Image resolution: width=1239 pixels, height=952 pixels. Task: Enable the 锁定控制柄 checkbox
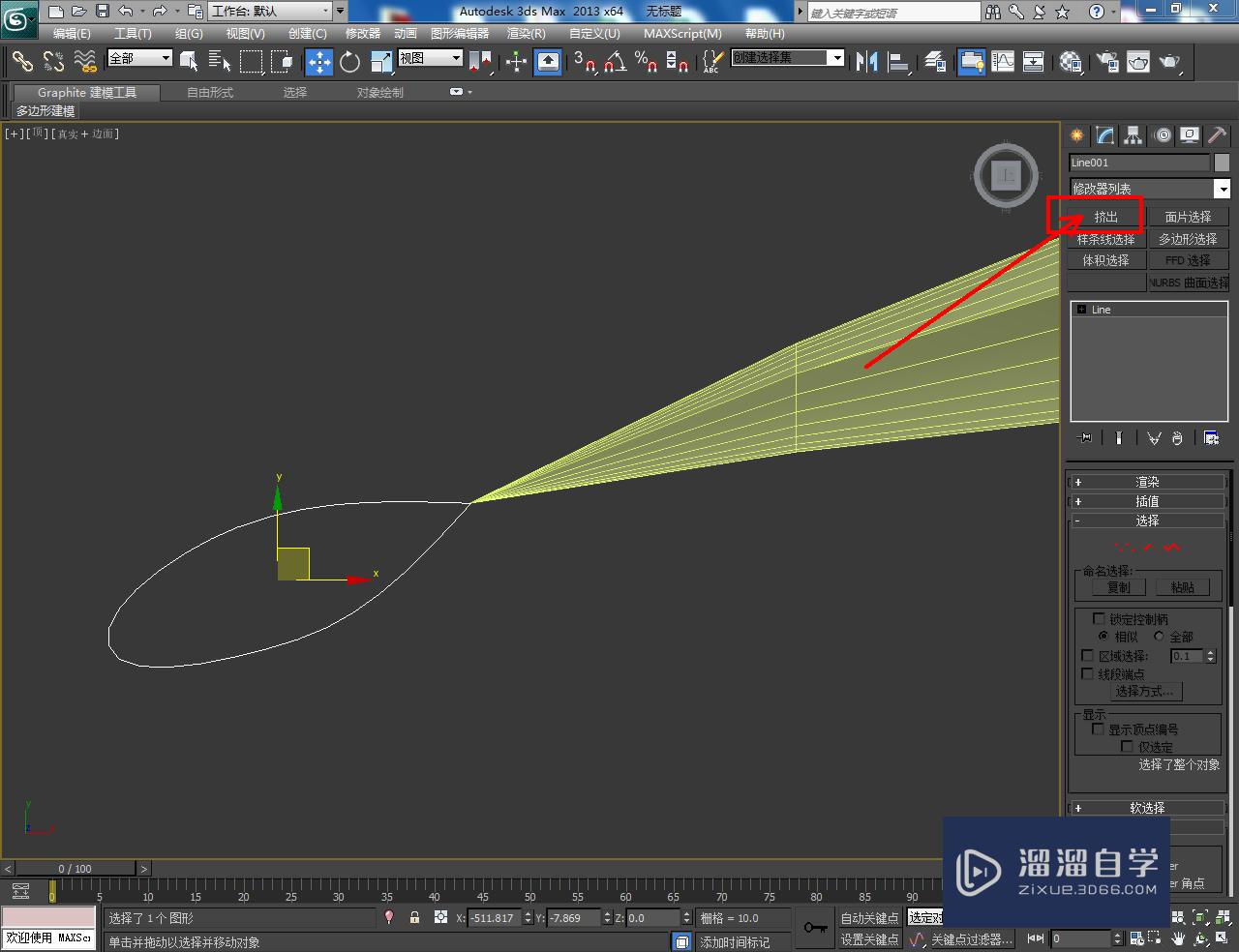(1099, 618)
